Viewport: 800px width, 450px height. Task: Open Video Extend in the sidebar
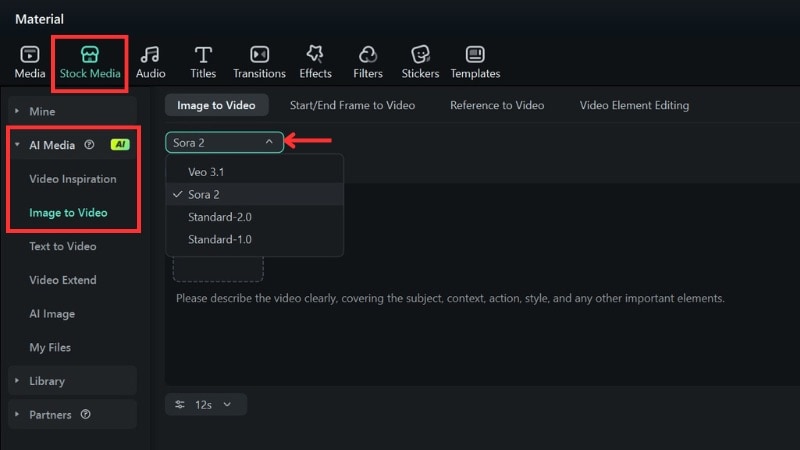tap(63, 280)
